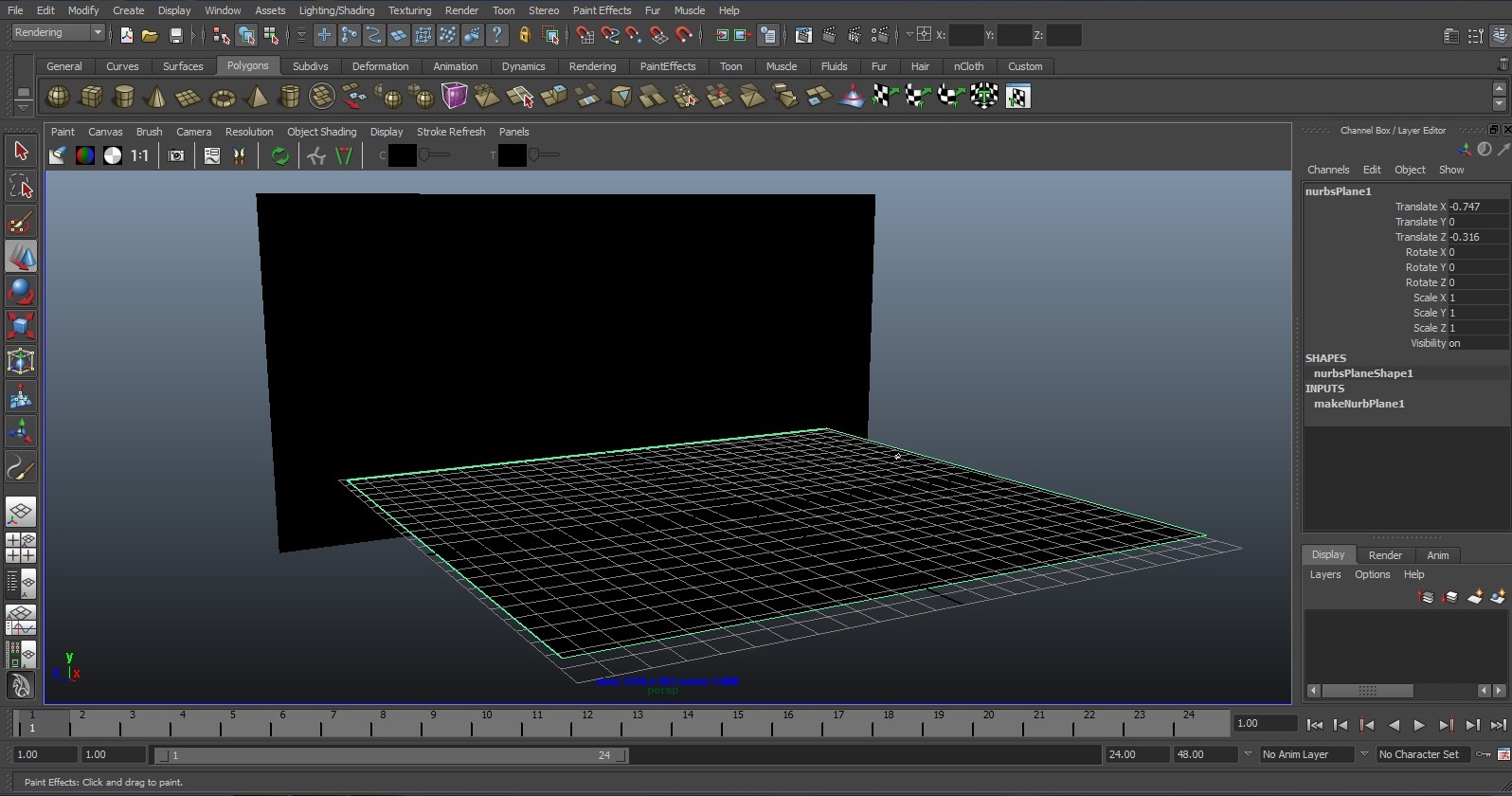Click the black C color swatch
The image size is (1512, 796).
(x=403, y=155)
